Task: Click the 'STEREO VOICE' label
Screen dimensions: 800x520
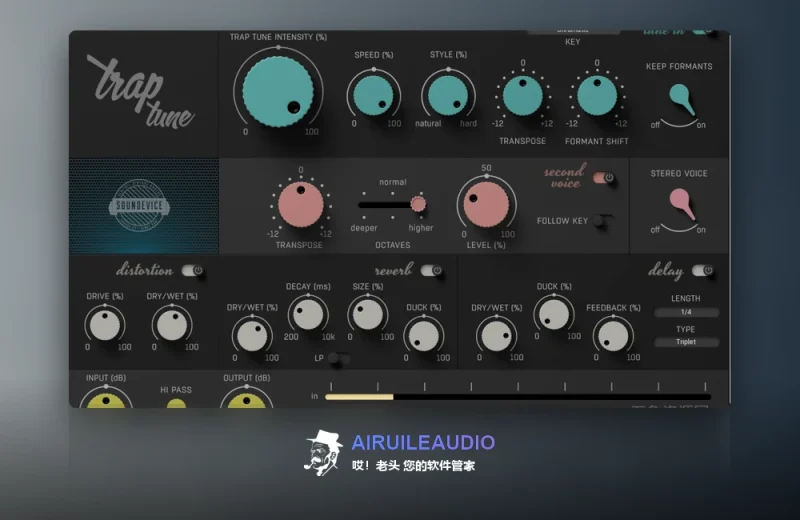Action: click(679, 174)
